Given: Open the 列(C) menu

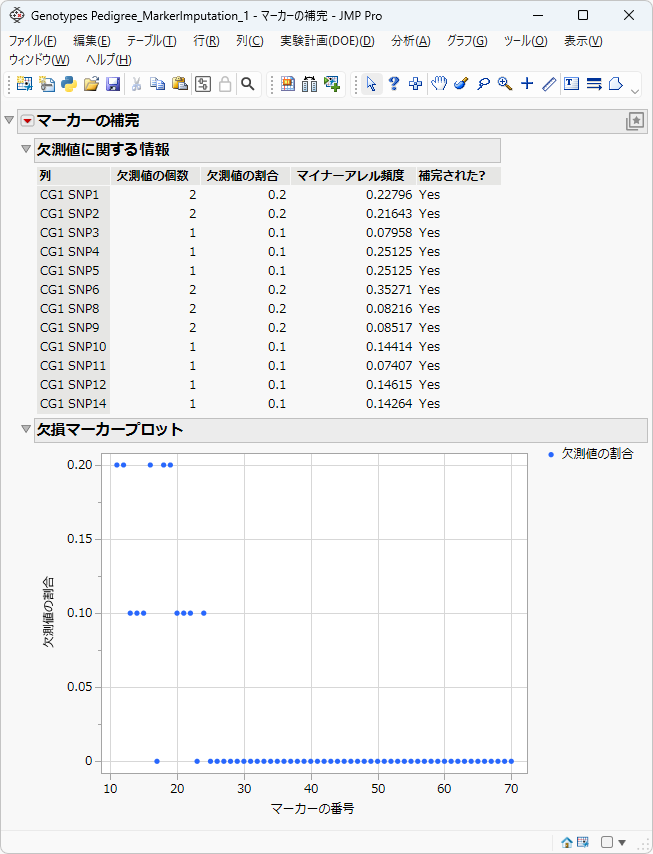Looking at the screenshot, I should click(x=250, y=41).
